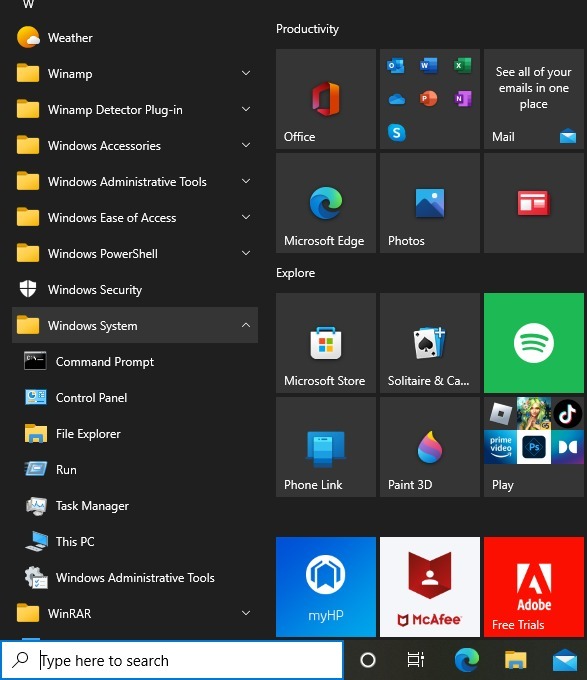Click the Photoshop icon in Play tile

[534, 447]
